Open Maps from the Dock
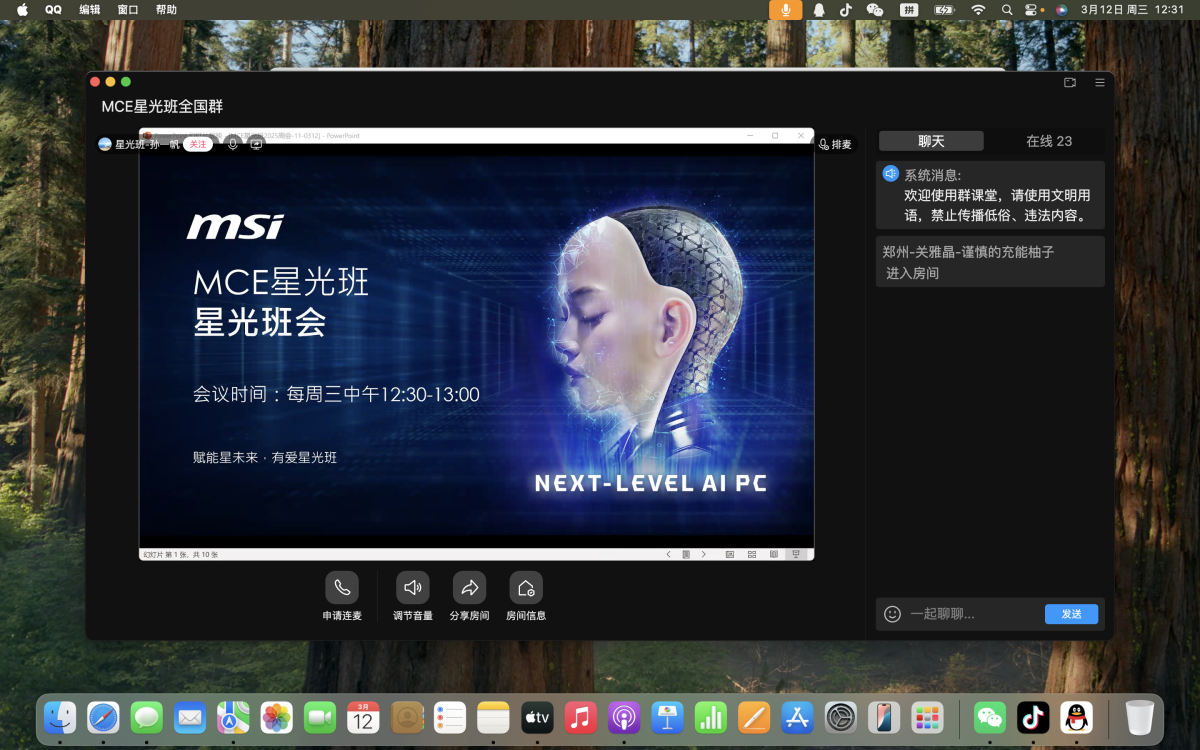 click(233, 717)
